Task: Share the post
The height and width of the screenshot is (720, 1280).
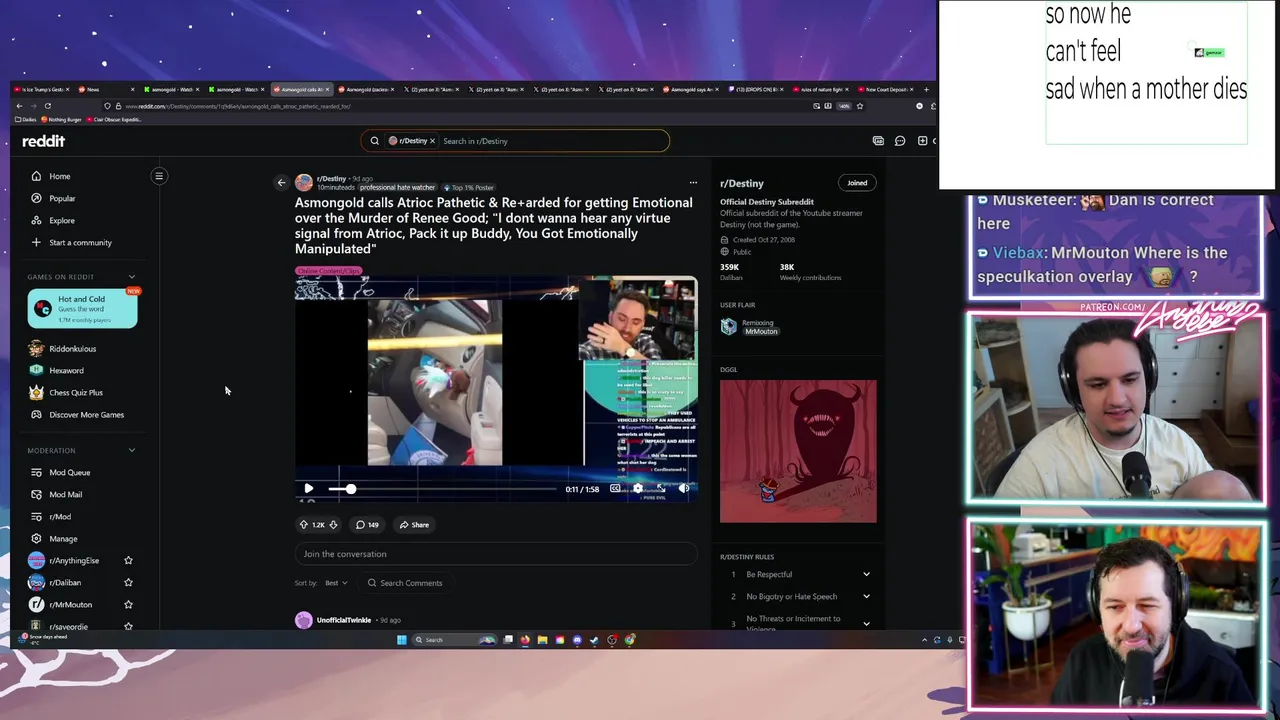Action: tap(414, 524)
